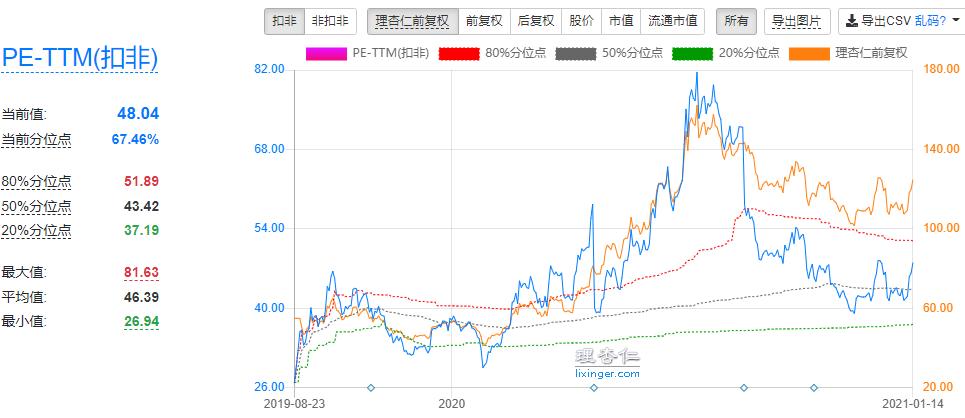Toggle 50%分位点 legend series
This screenshot has height=418, width=965.
(609, 53)
